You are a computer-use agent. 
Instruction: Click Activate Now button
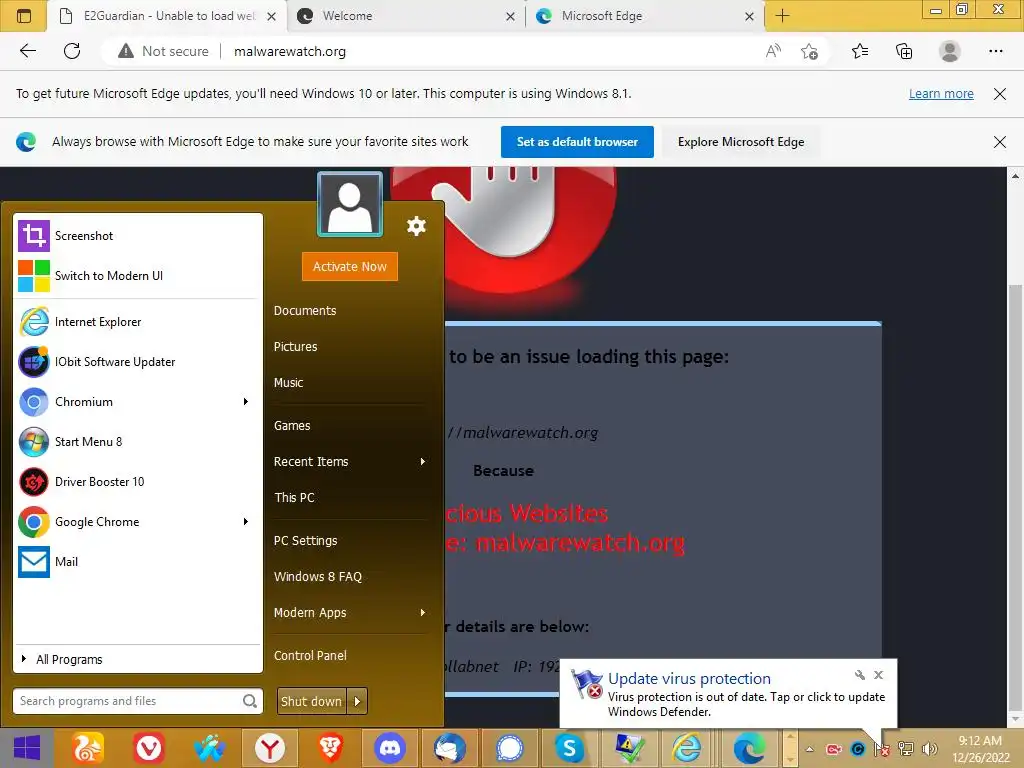(x=349, y=266)
